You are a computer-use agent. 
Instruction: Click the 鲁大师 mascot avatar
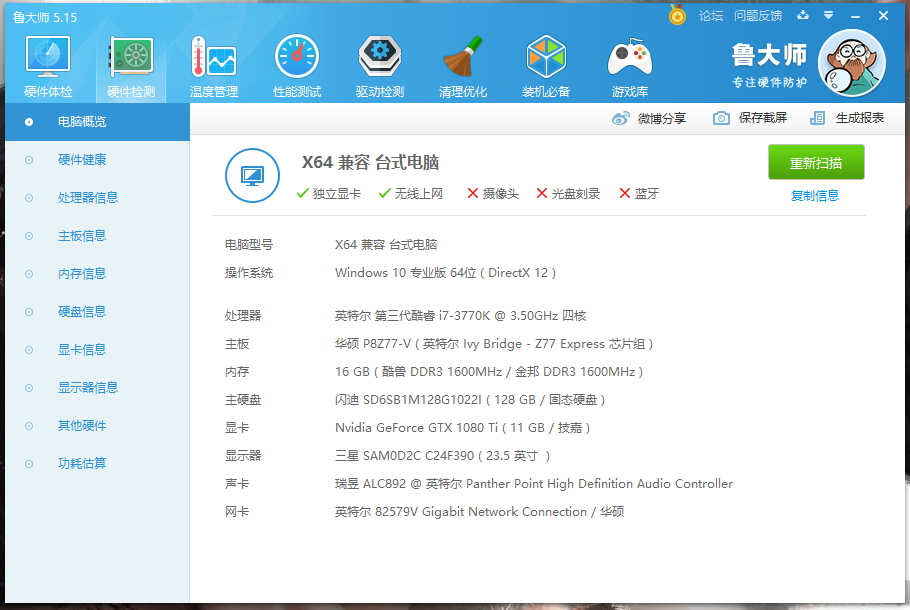[852, 63]
